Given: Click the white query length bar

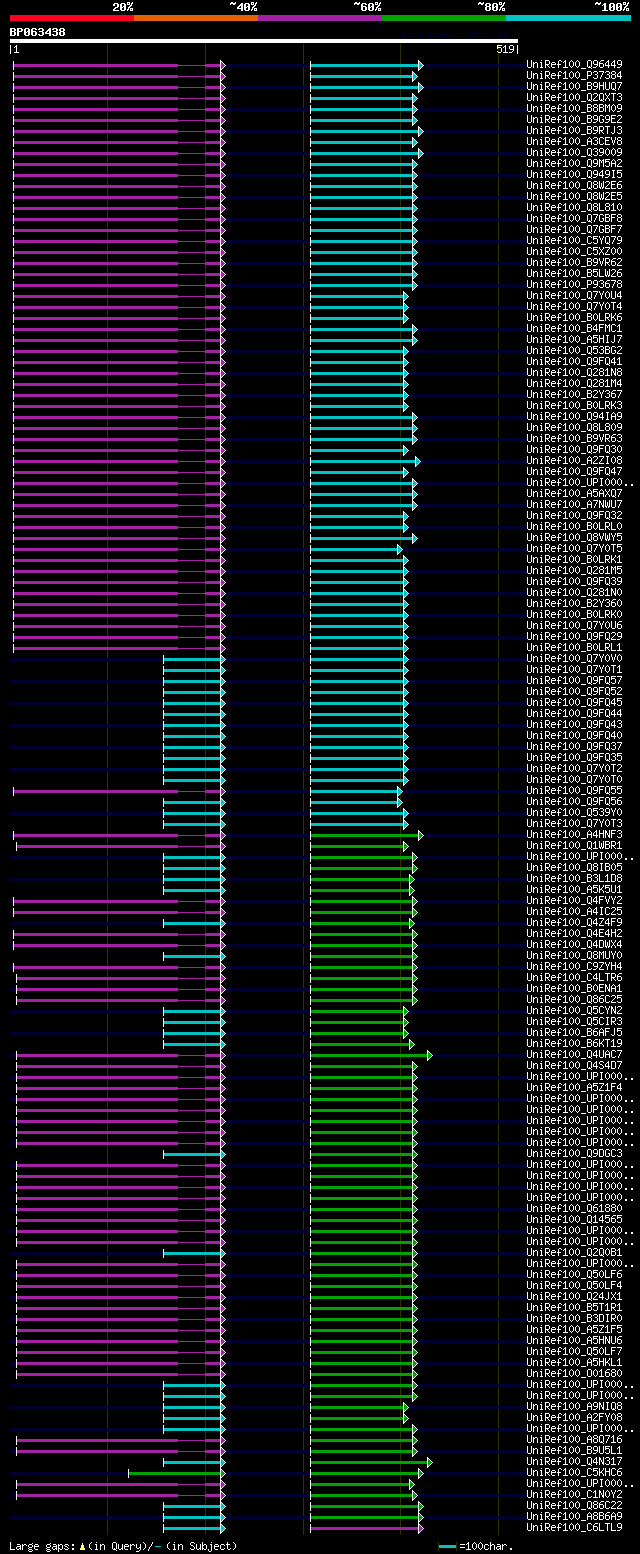Looking at the screenshot, I should (x=264, y=41).
